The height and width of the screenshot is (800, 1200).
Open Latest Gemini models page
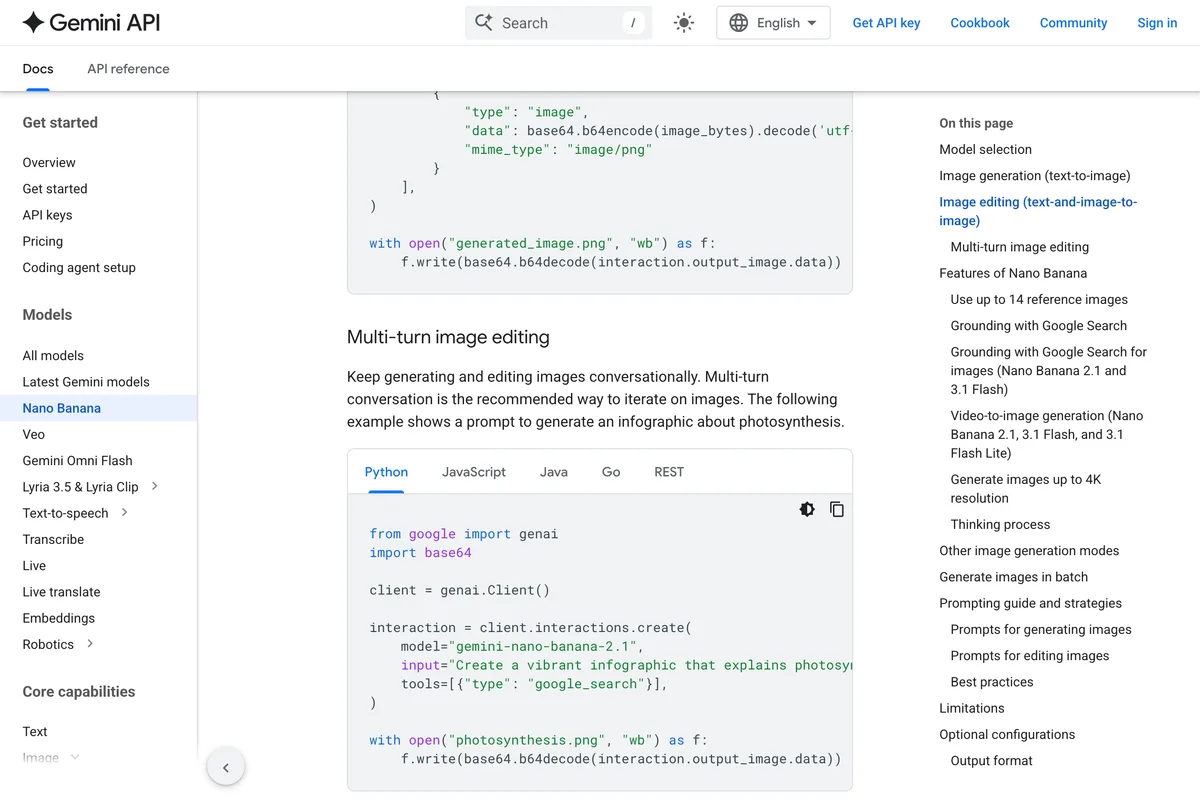click(86, 381)
